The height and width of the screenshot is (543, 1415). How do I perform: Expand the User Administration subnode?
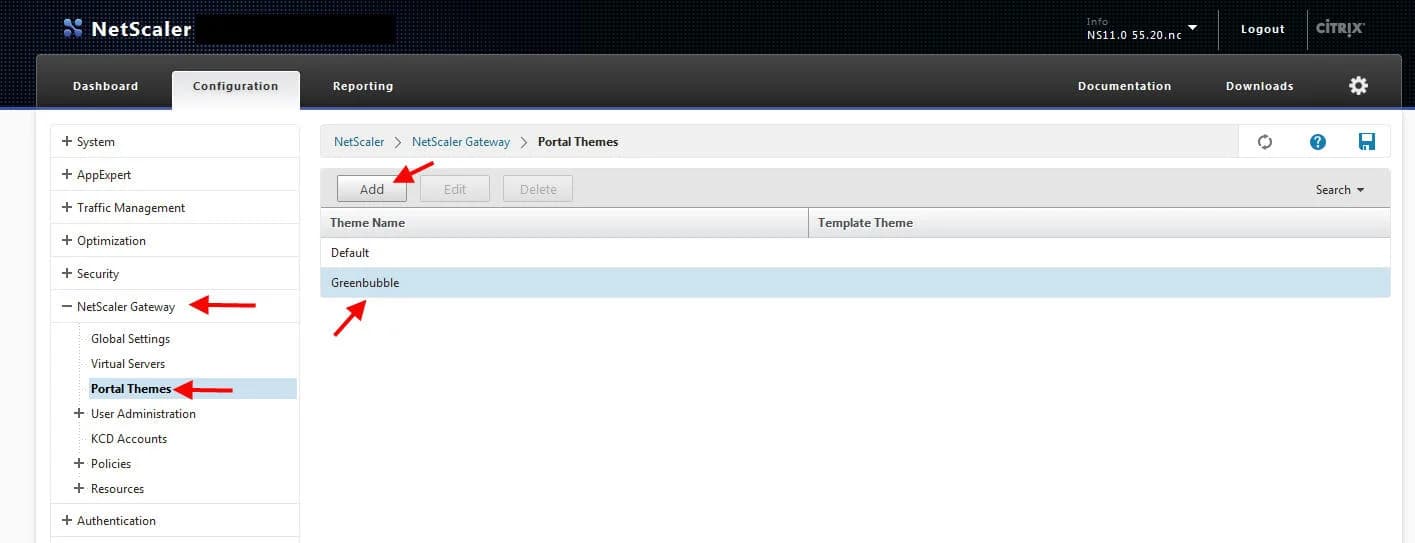click(x=79, y=413)
